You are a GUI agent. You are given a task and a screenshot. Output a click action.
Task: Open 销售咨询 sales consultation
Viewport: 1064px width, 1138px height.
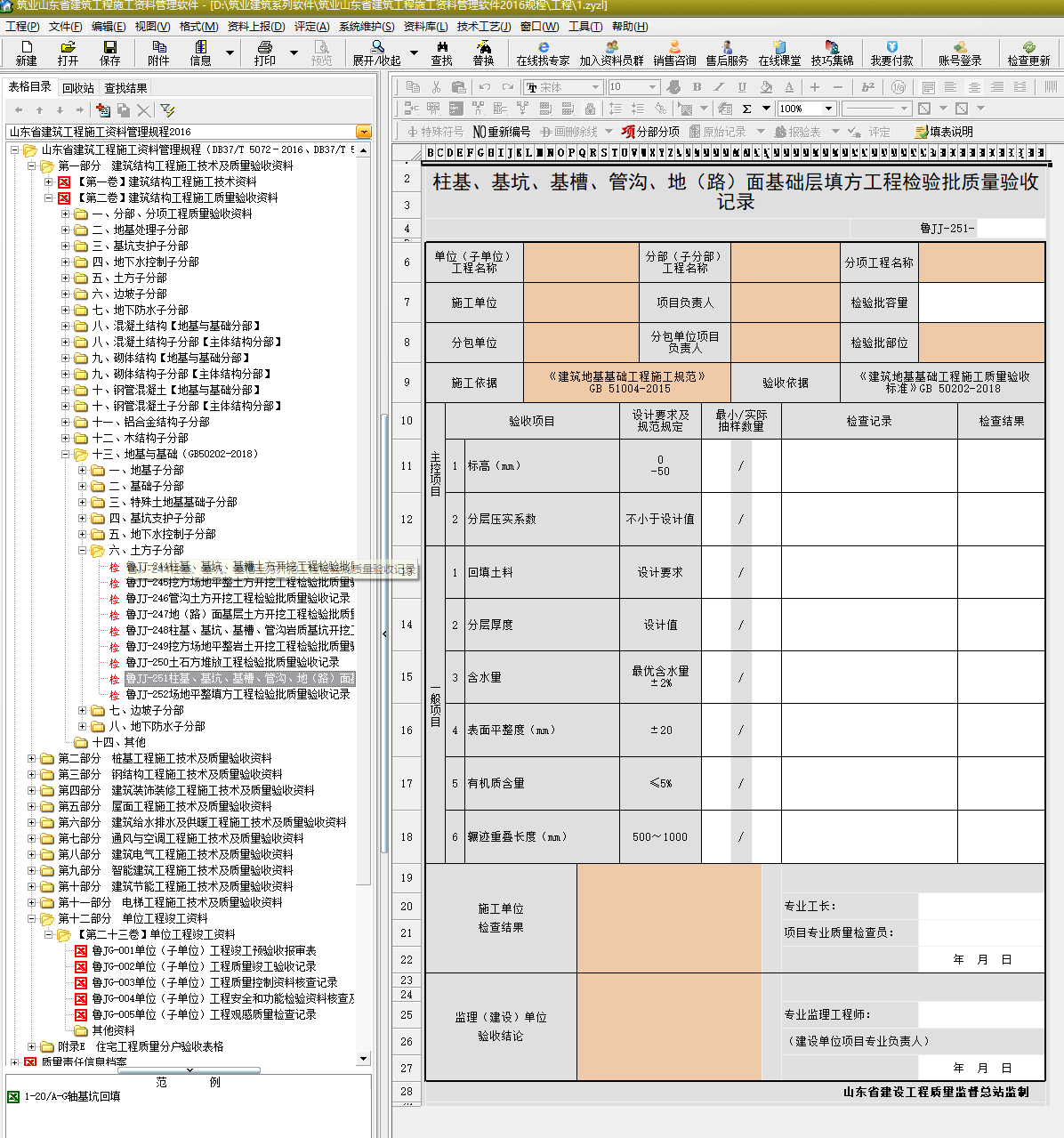tap(674, 52)
